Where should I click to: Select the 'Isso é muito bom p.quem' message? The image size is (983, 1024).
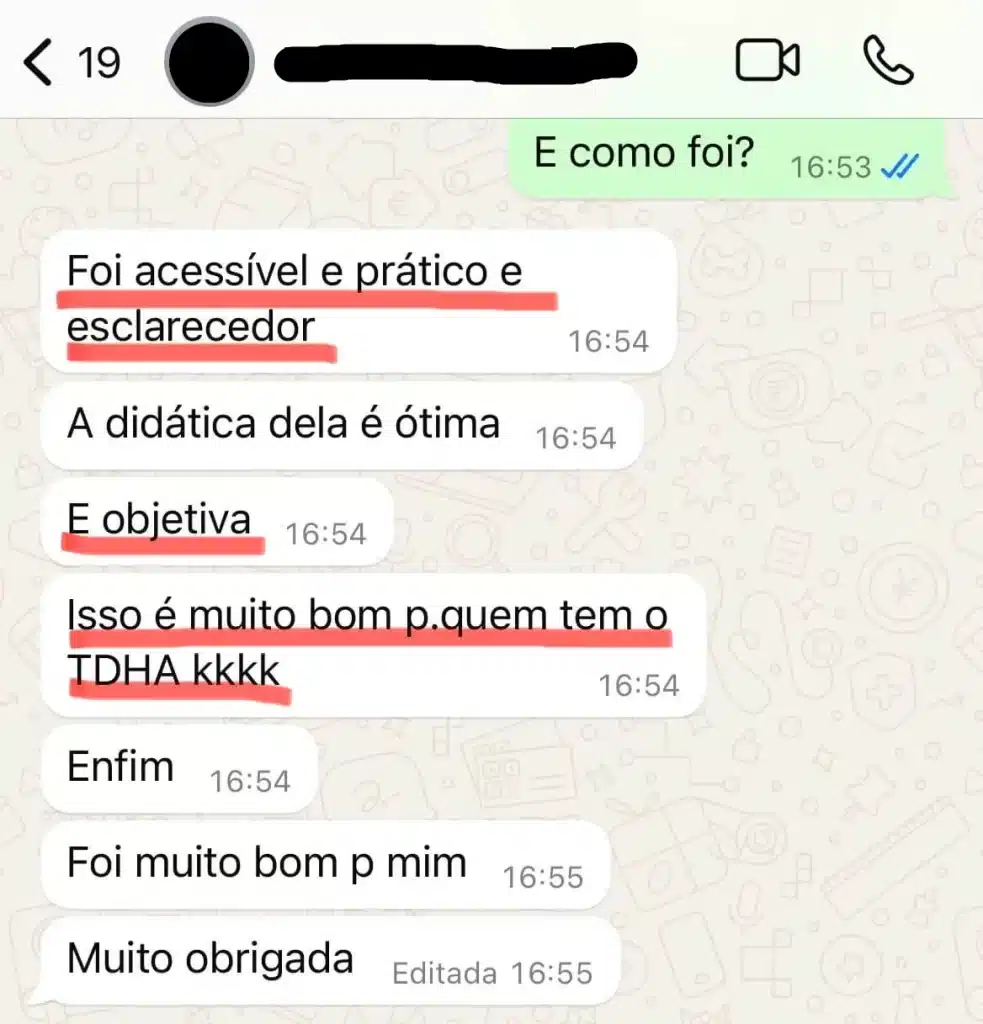[374, 645]
